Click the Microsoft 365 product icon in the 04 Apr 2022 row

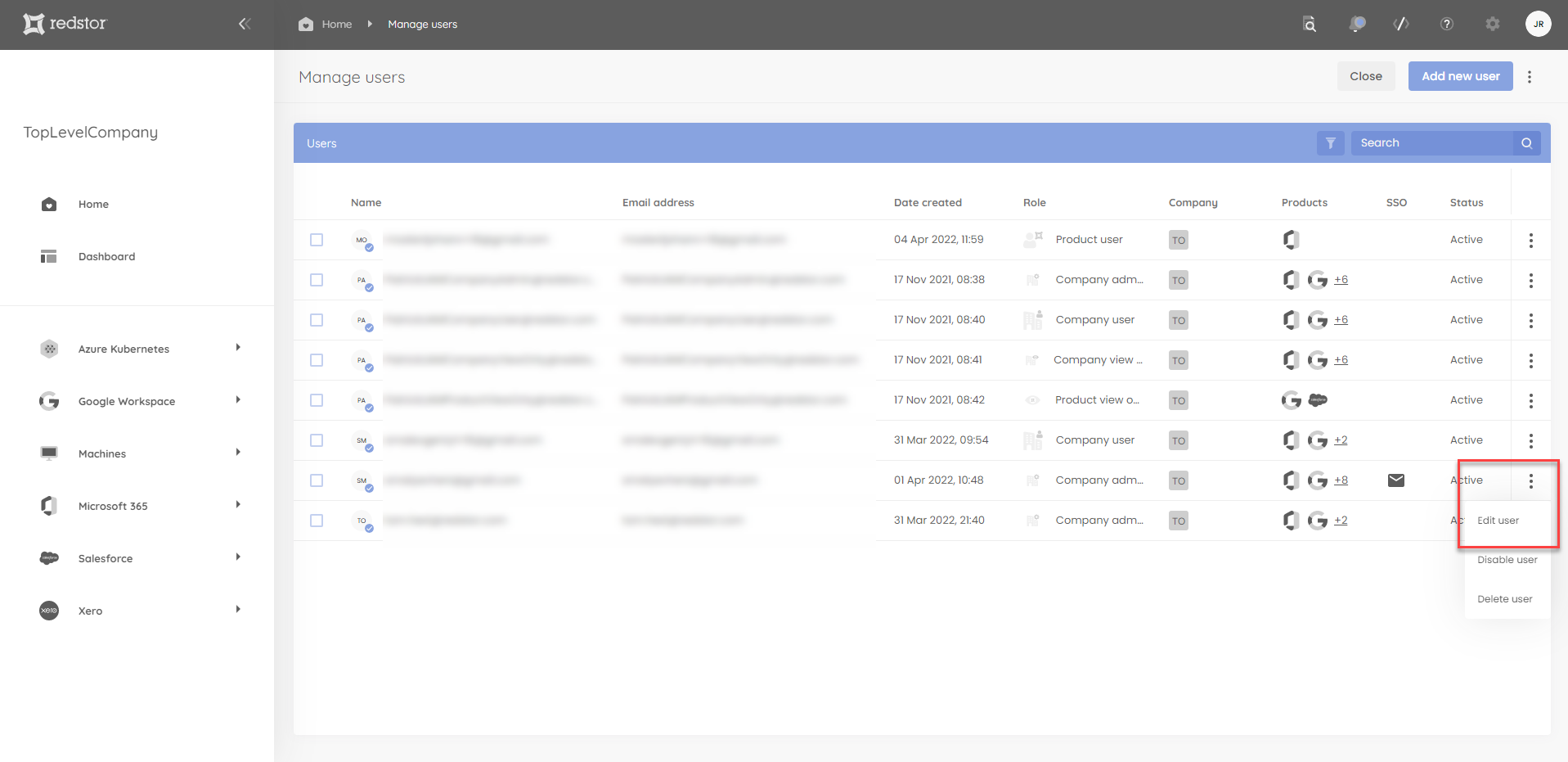coord(1291,240)
